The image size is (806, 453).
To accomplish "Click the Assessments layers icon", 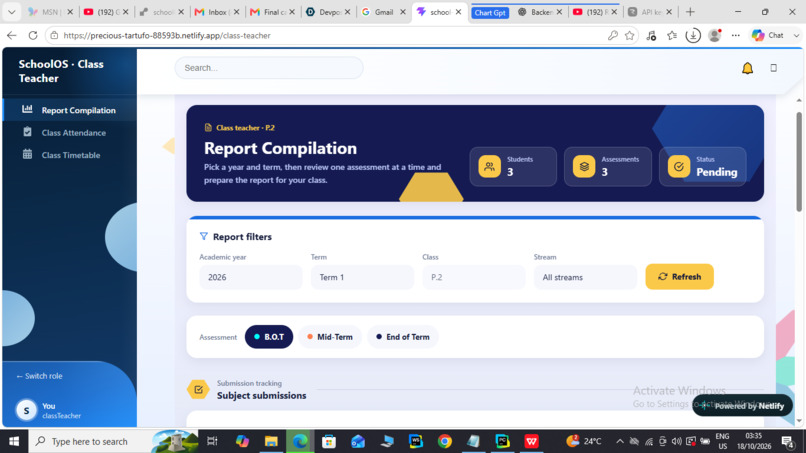I will point(584,166).
